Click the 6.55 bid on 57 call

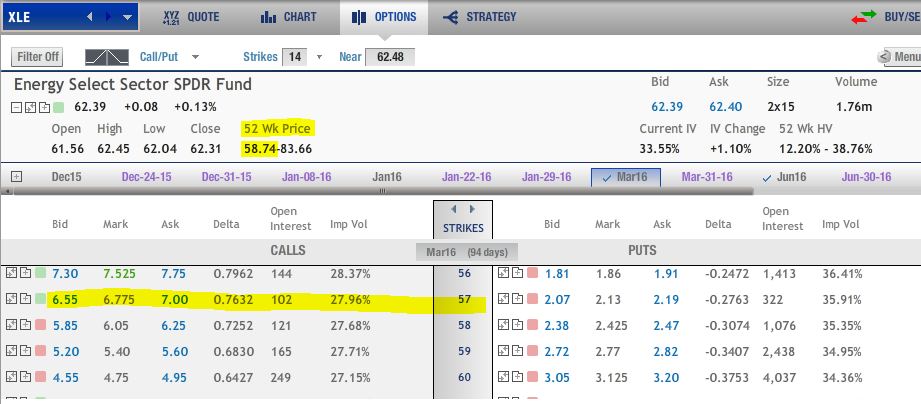65,299
